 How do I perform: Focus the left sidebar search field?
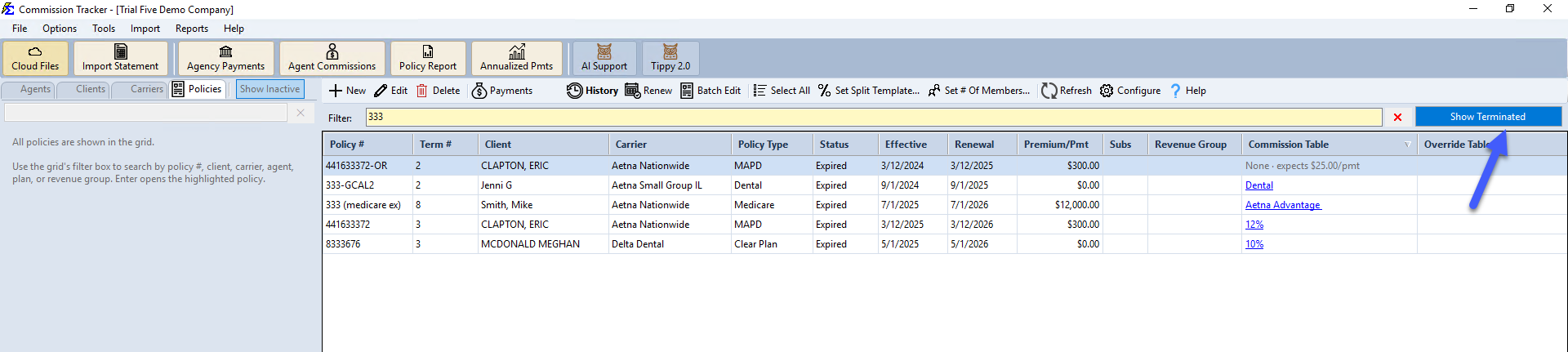click(x=146, y=113)
